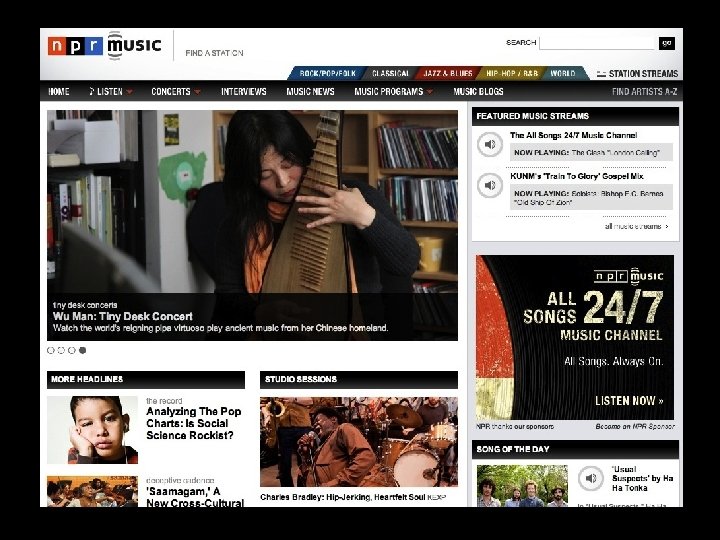Switch to the Classical genre tab
Image resolution: width=720 pixels, height=540 pixels.
point(390,73)
